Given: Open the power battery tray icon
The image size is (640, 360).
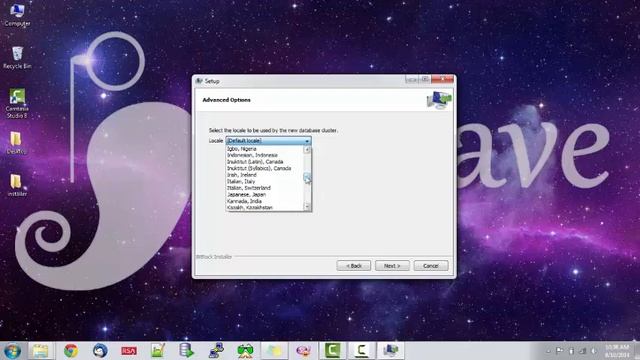Looking at the screenshot, I should [571, 351].
